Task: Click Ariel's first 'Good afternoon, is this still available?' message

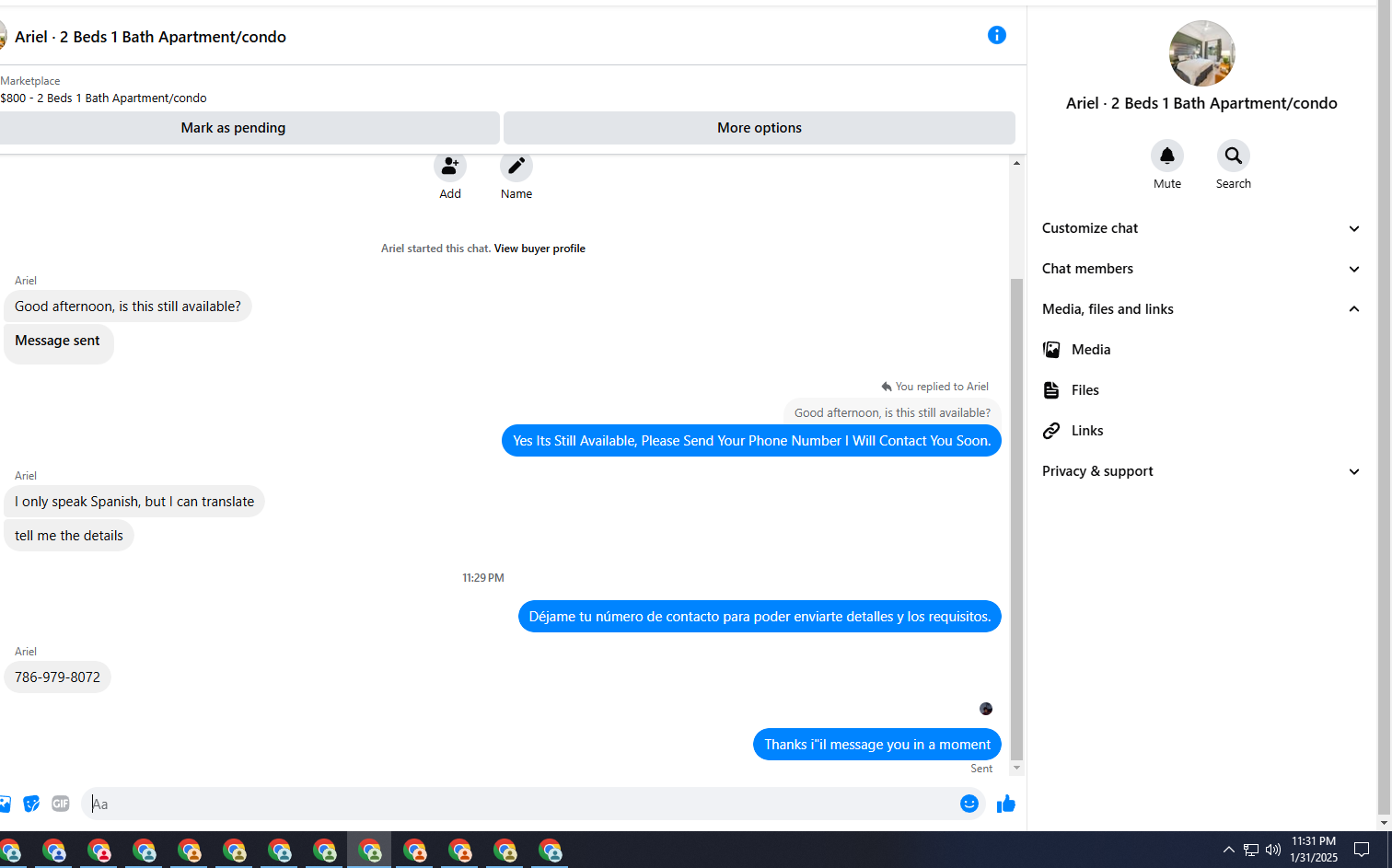Action: [x=128, y=307]
